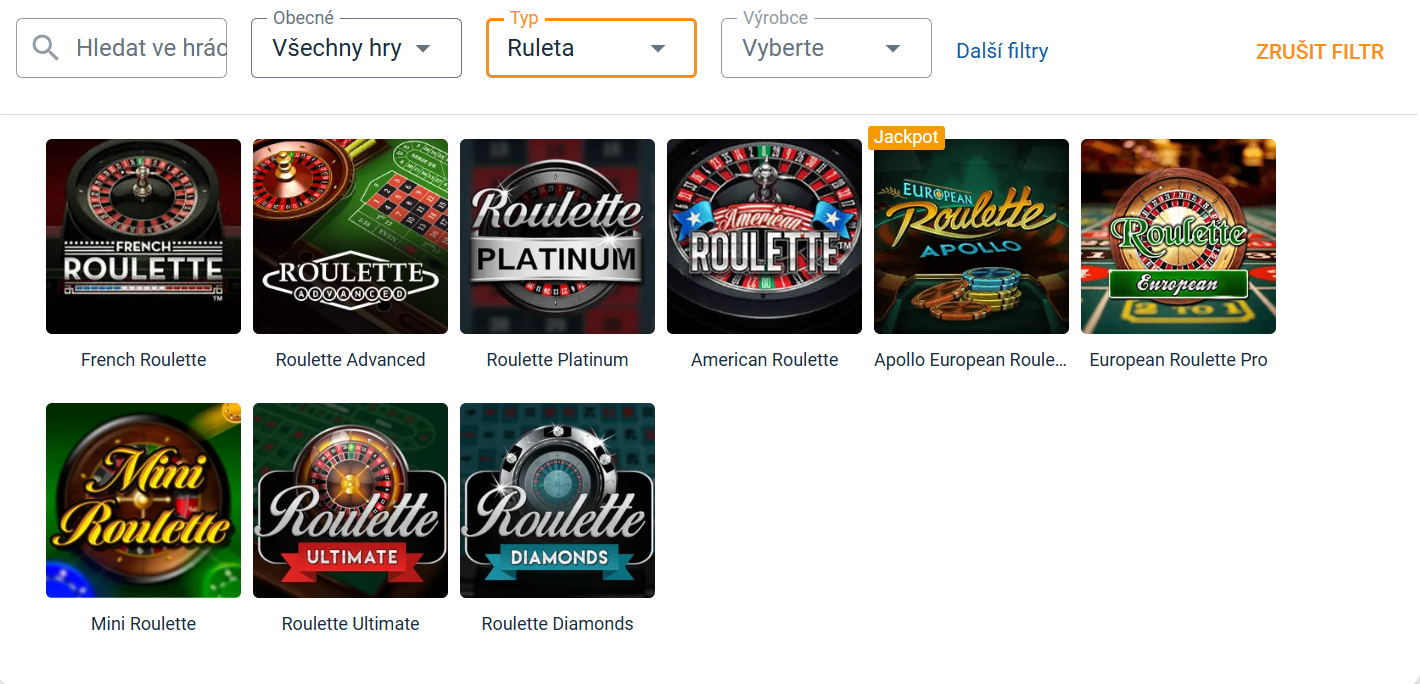Expand the Výrobce dropdown showing Vyberte
Screen dimensions: 1420x684
coord(826,48)
